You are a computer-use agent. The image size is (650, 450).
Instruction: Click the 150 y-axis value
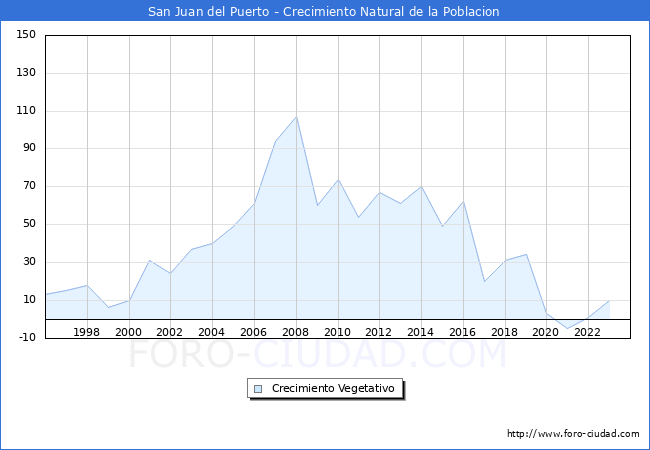click(26, 34)
